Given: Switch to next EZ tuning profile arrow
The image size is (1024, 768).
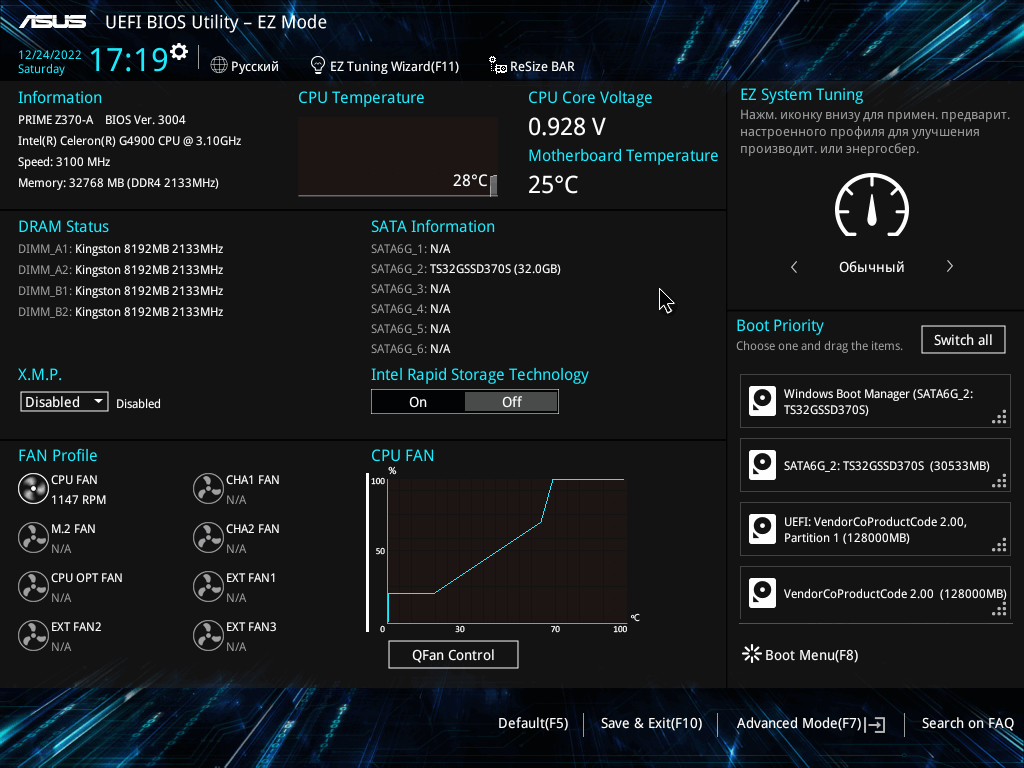Looking at the screenshot, I should tap(950, 266).
